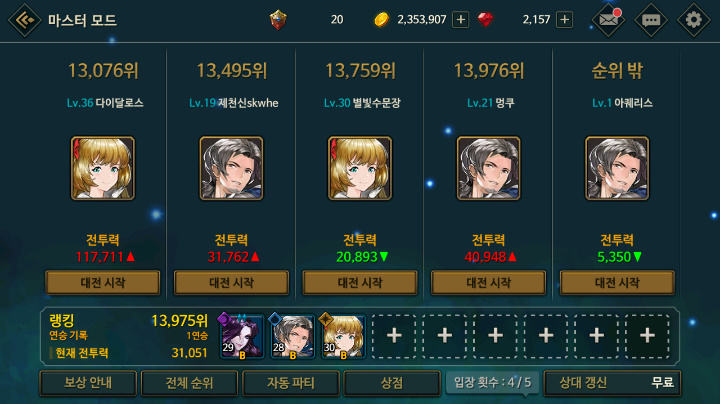Screen dimensions: 720x404
Task: Select level 30 blonde hero in party
Action: tap(343, 336)
